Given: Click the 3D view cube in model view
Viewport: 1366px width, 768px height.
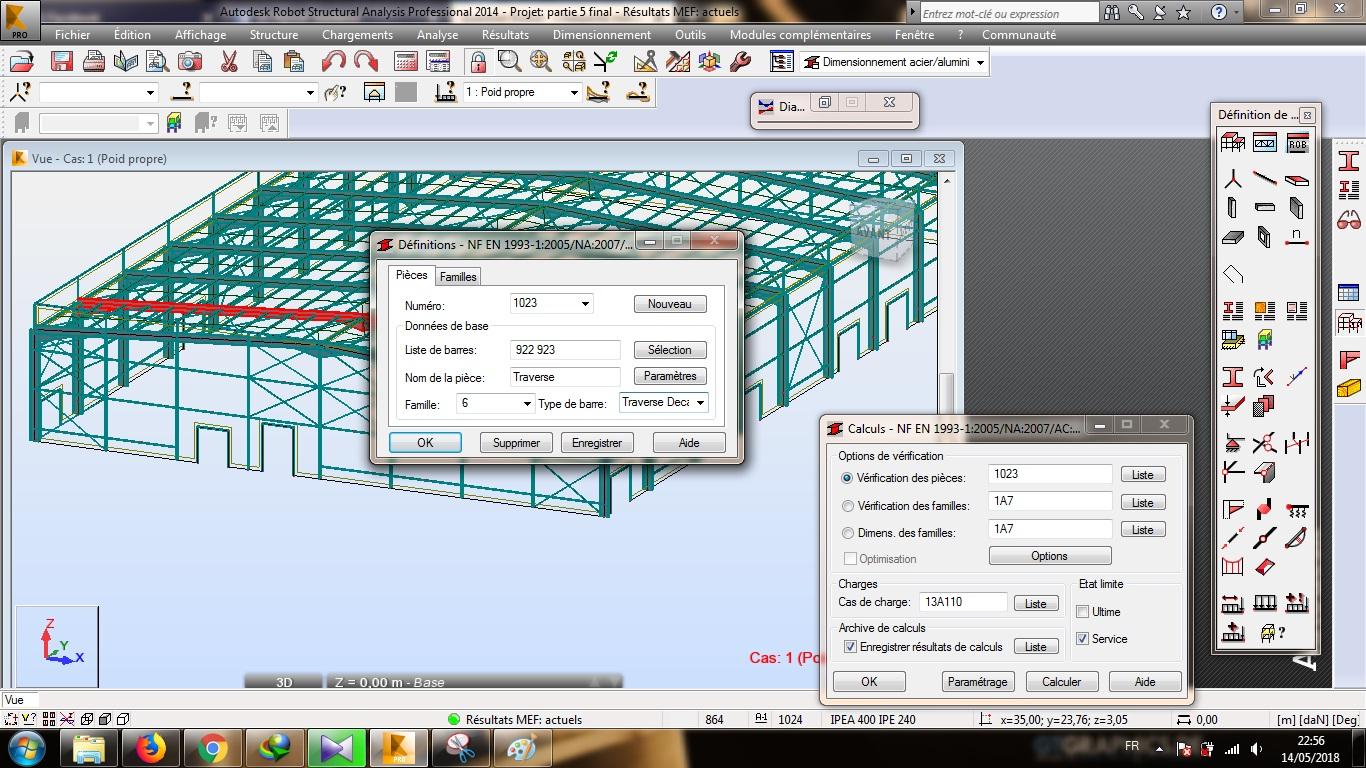Looking at the screenshot, I should [x=881, y=228].
